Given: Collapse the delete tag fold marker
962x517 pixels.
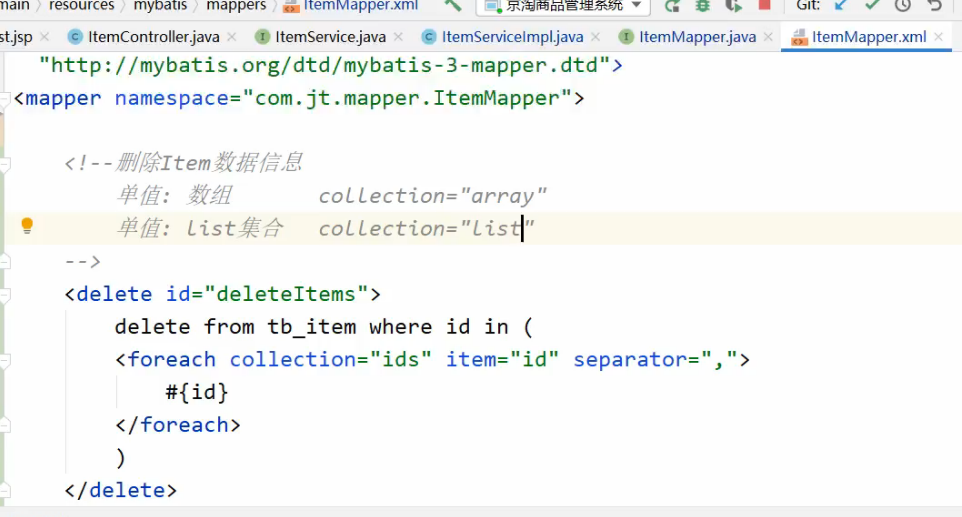Looking at the screenshot, I should pos(5,294).
